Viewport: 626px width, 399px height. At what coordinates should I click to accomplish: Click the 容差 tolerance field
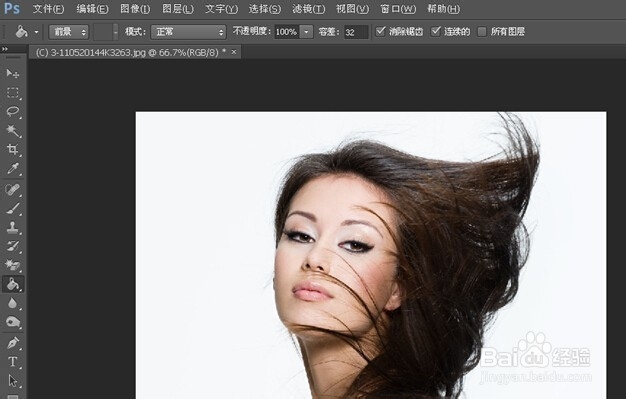(x=356, y=32)
